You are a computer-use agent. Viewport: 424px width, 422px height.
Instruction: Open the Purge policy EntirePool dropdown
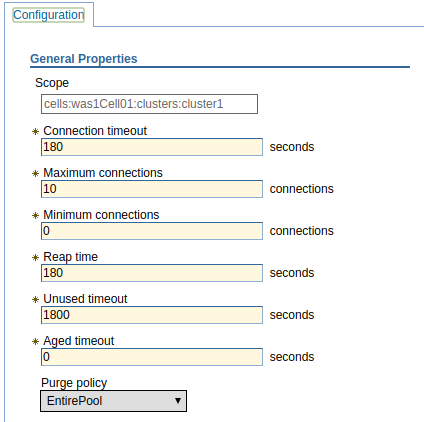113,401
